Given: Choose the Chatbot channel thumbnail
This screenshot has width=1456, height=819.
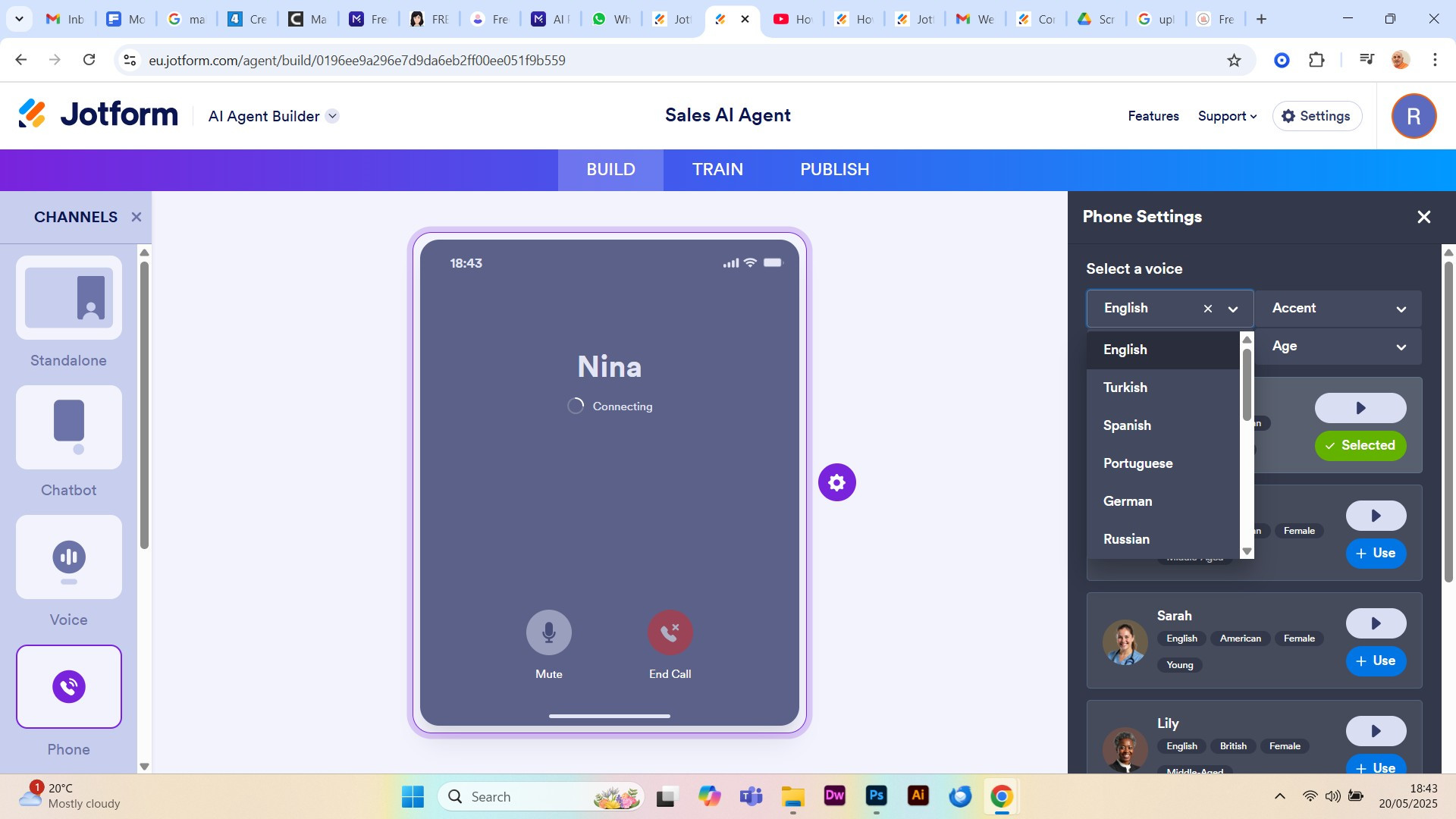Looking at the screenshot, I should point(69,428).
